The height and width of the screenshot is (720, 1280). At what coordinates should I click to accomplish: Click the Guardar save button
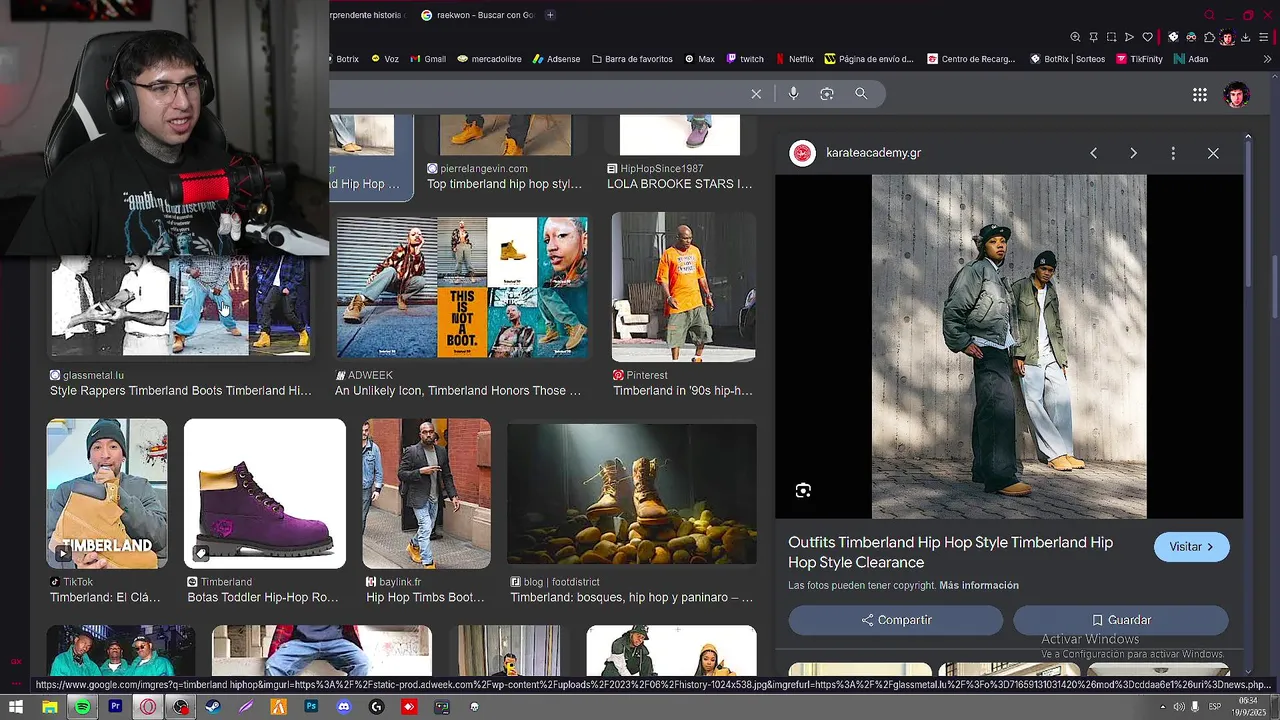coord(1121,620)
